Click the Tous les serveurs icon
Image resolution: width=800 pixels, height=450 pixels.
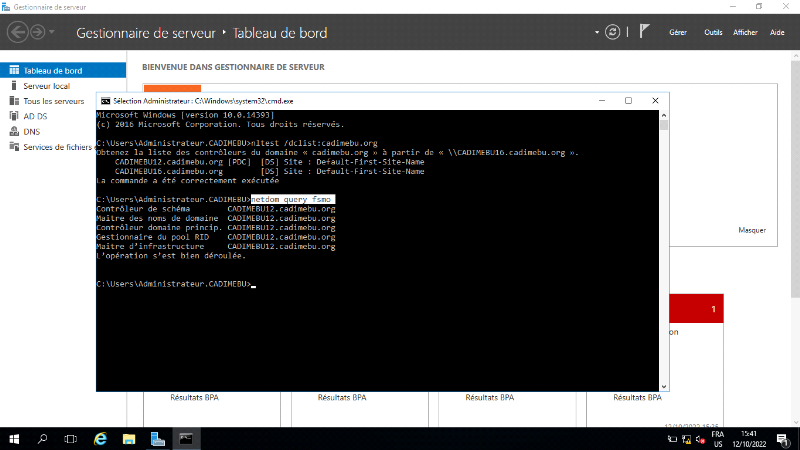(x=14, y=101)
